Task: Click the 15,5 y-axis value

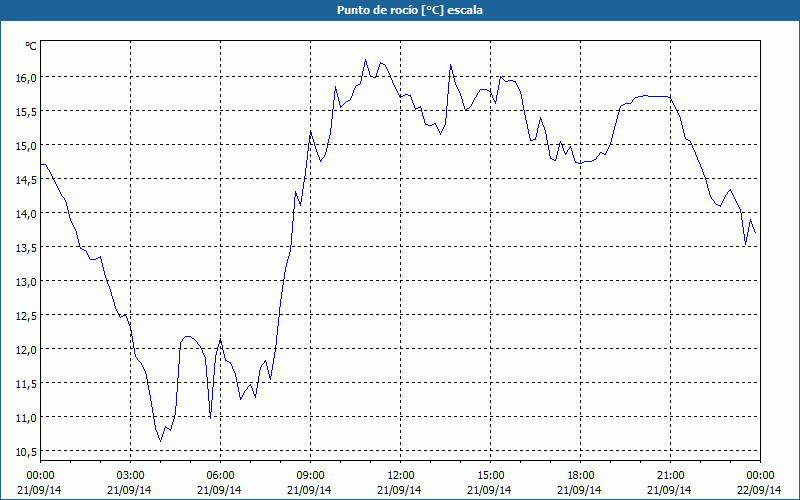Action: (x=26, y=112)
